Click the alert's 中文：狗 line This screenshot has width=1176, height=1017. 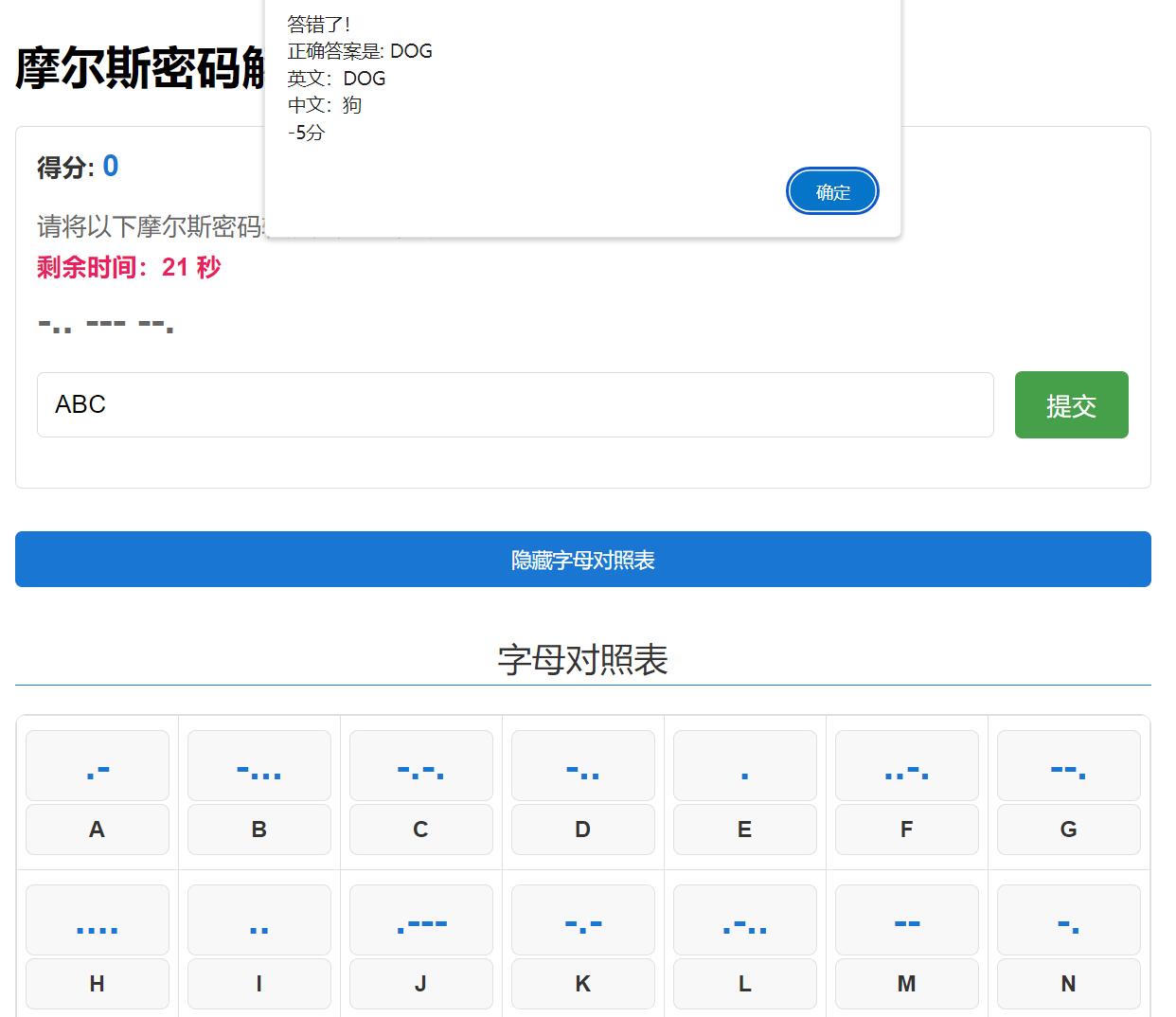pos(325,105)
